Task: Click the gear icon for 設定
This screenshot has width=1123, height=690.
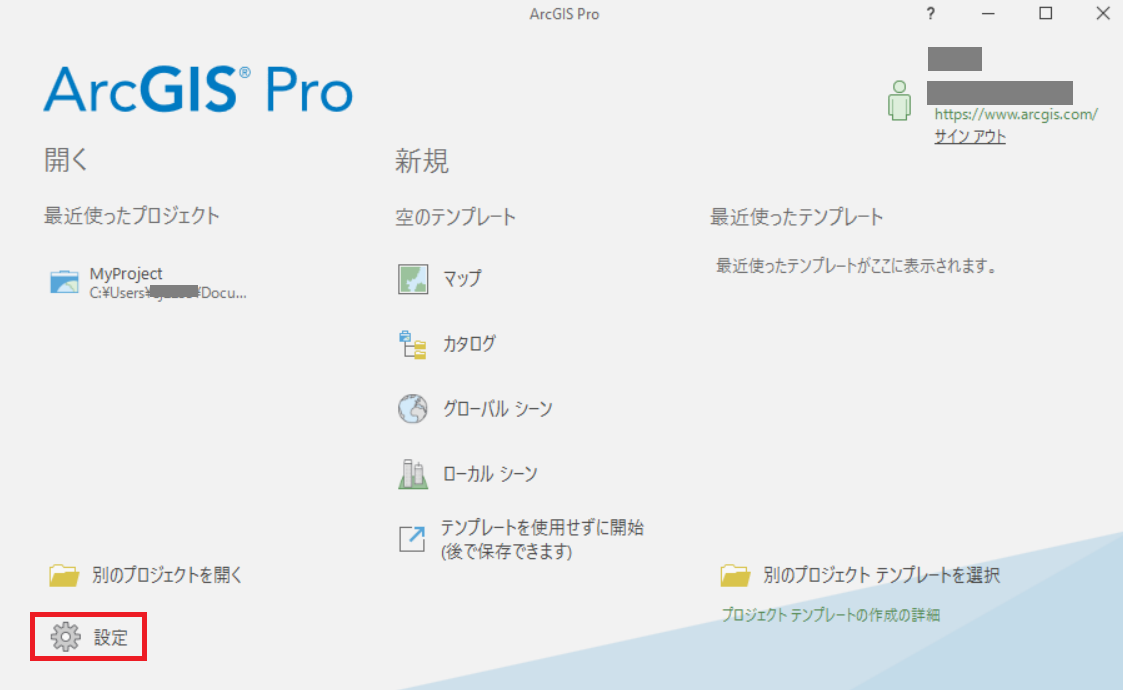Action: tap(65, 637)
